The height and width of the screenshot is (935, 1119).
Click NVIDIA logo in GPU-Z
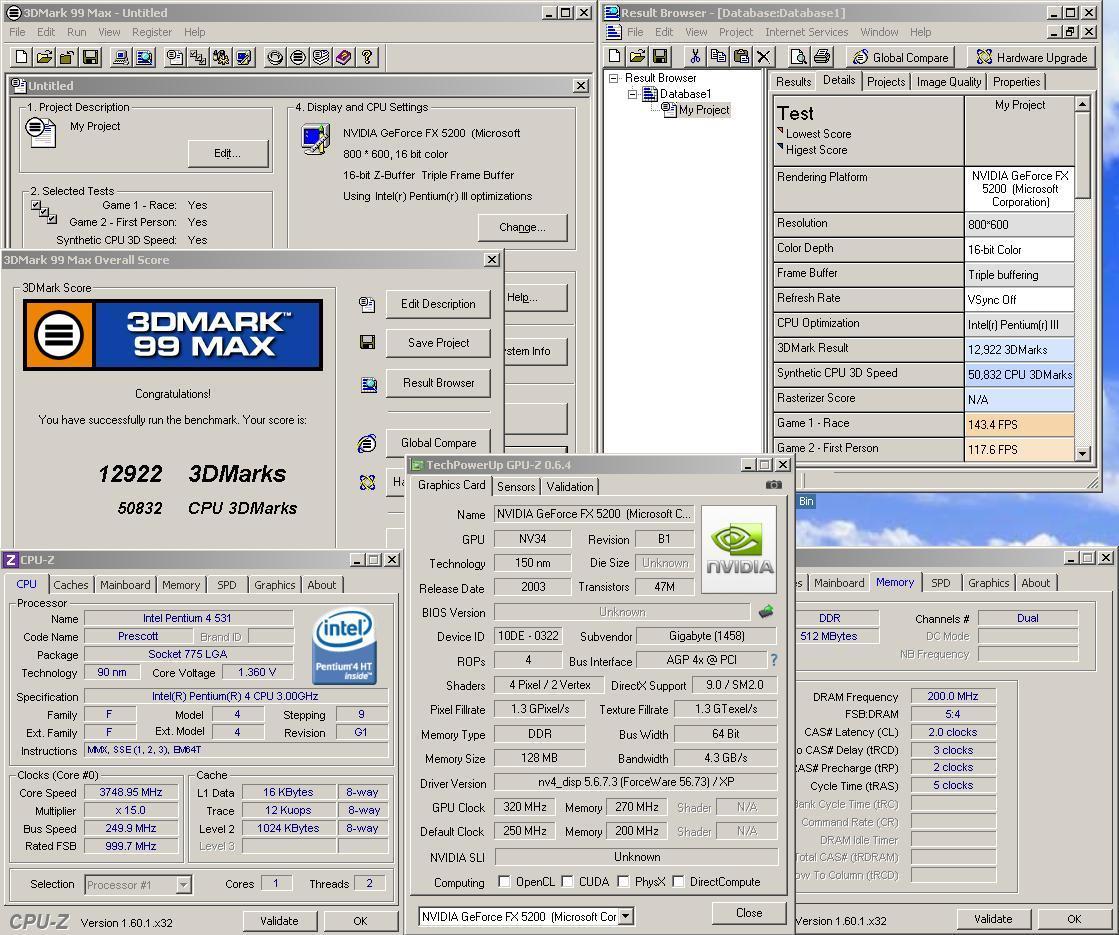point(739,550)
